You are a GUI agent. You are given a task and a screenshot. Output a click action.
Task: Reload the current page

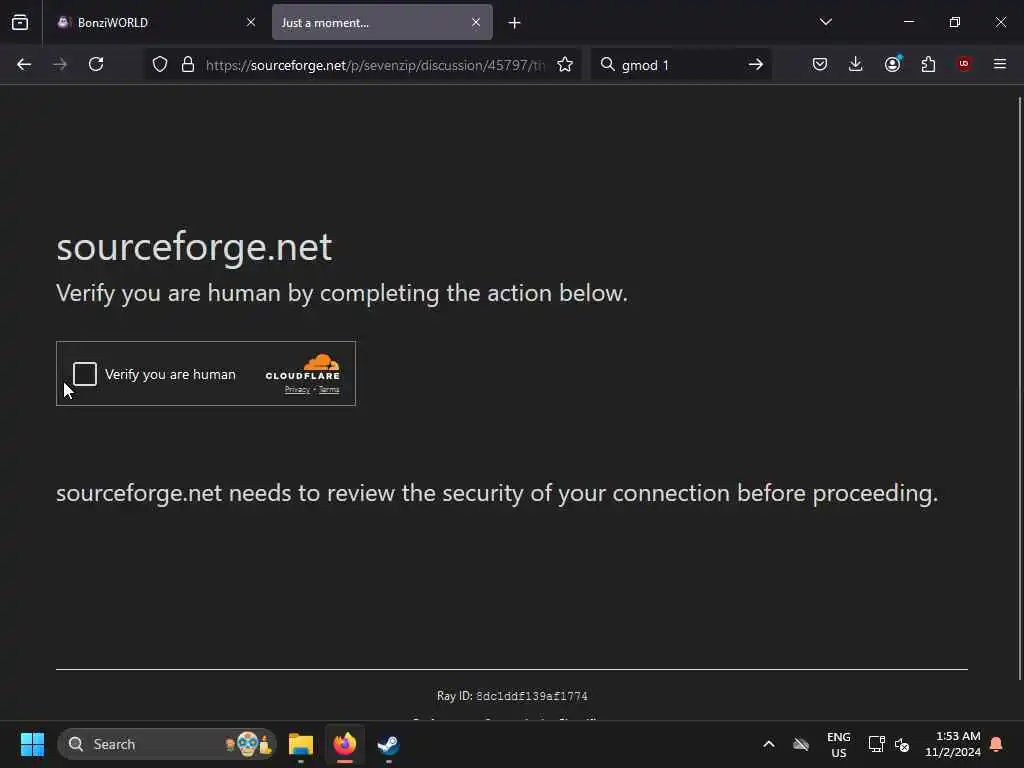click(96, 64)
